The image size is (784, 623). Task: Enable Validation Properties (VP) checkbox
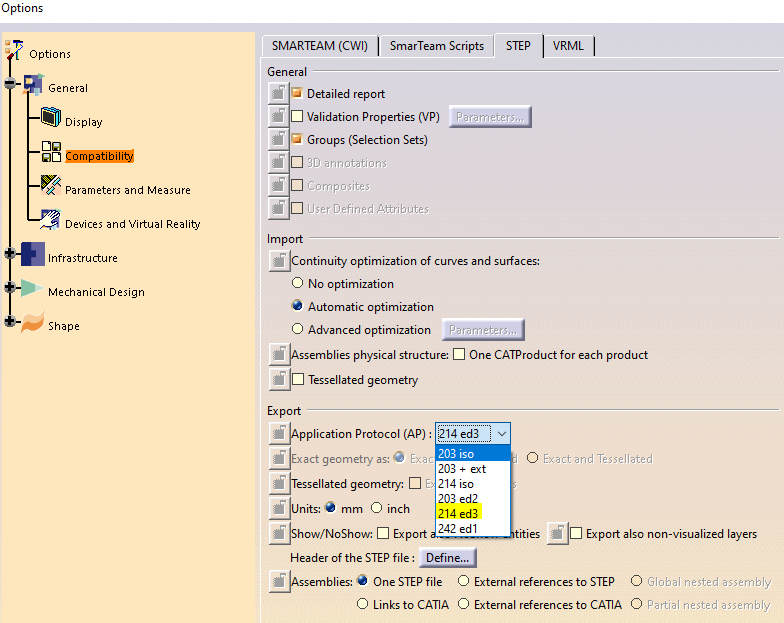point(297,116)
